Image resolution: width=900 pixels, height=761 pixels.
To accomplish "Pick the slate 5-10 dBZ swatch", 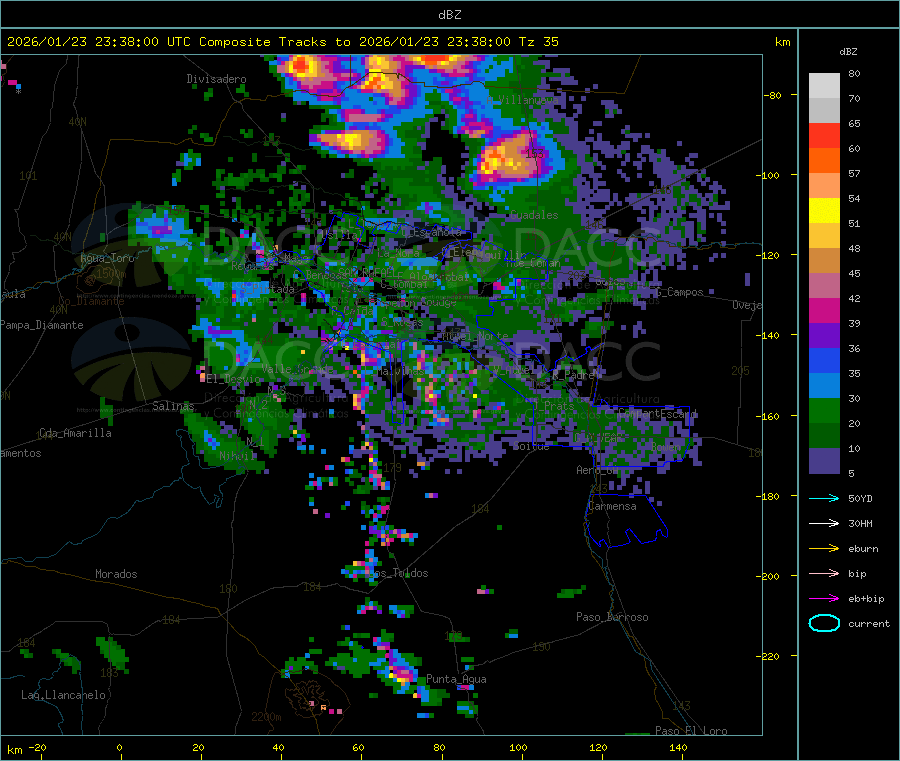I will coord(824,461).
